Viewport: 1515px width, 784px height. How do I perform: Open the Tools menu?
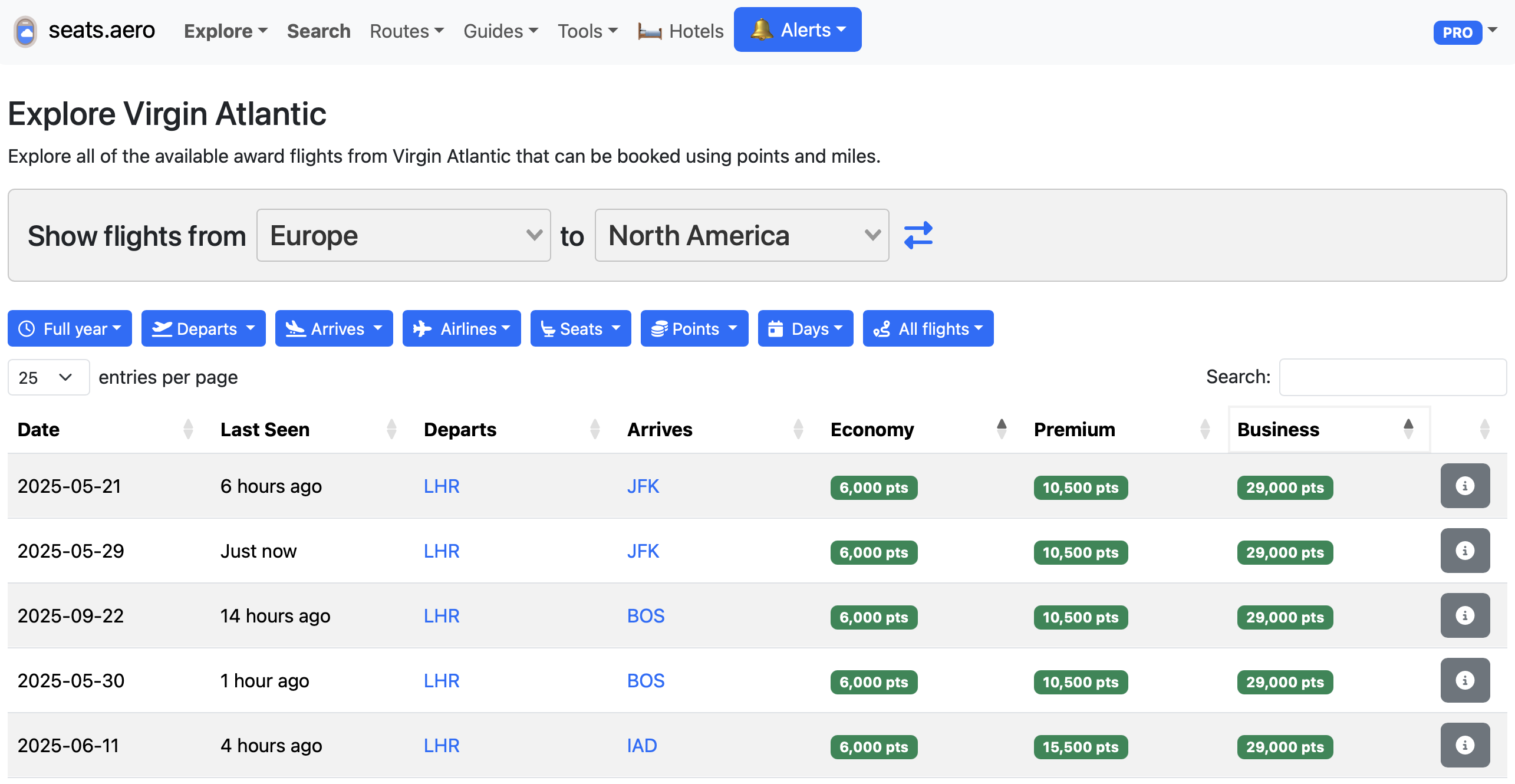click(x=588, y=31)
